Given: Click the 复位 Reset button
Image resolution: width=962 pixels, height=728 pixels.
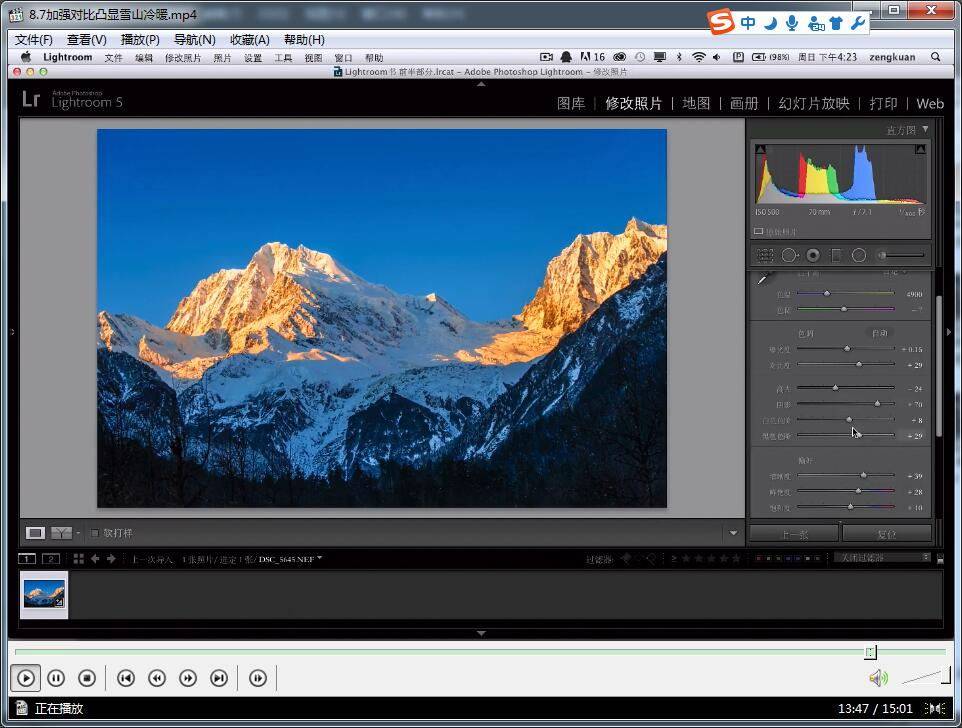Looking at the screenshot, I should 887,534.
